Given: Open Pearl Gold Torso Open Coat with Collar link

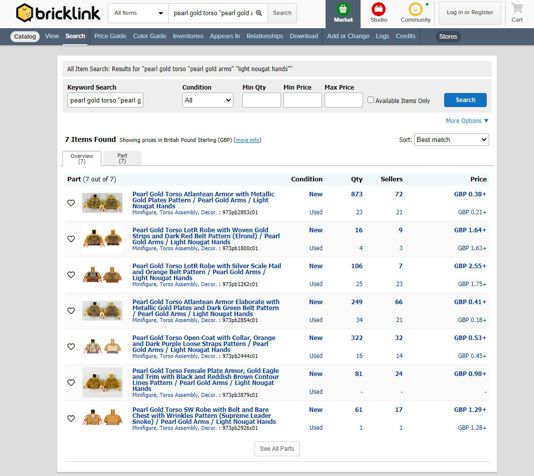Looking at the screenshot, I should [x=204, y=344].
